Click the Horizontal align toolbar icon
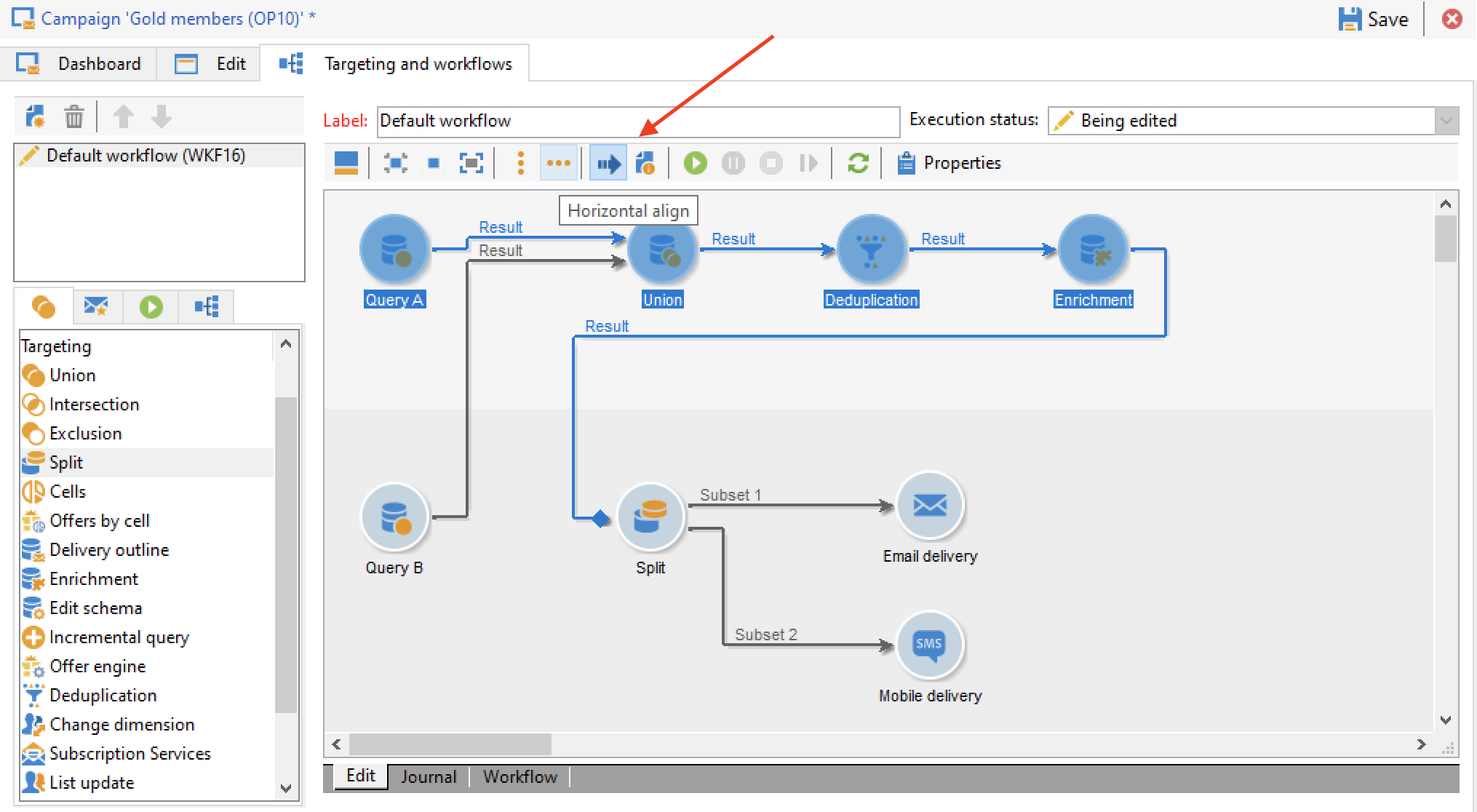Screen dimensions: 1477x812 pyautogui.click(x=558, y=163)
